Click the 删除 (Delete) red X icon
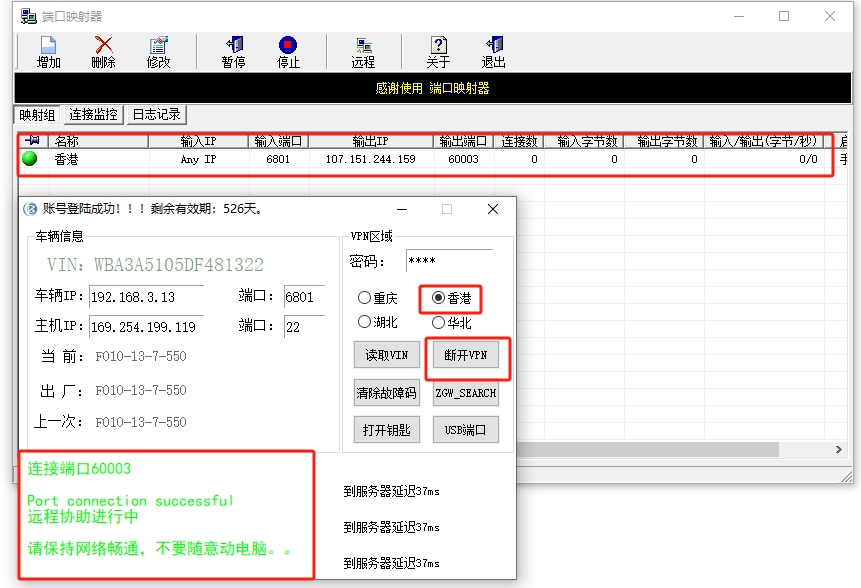Screen dimensions: 861x588 (x=103, y=46)
